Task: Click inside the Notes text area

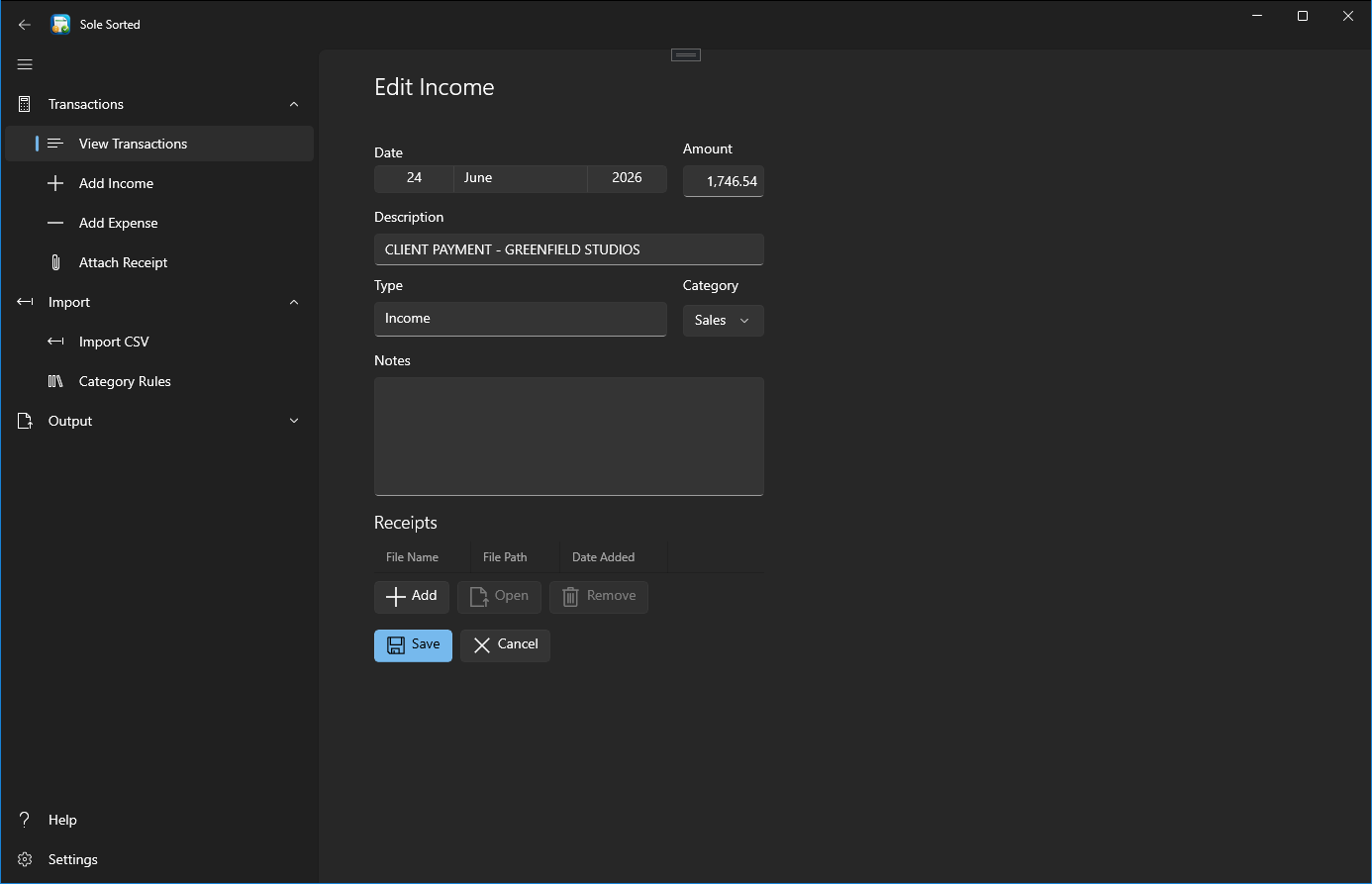Action: point(568,436)
